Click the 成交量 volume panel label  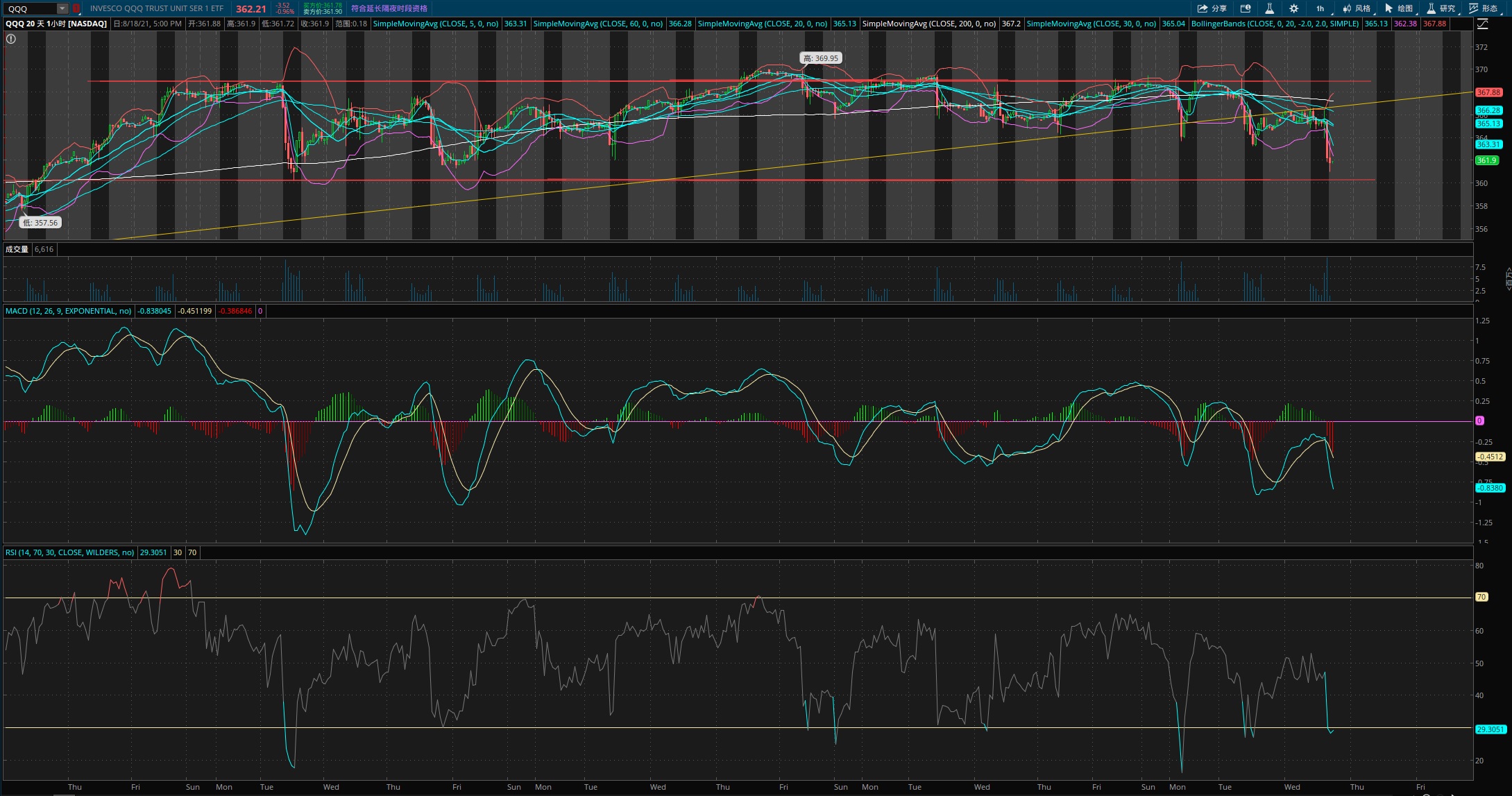pyautogui.click(x=17, y=249)
